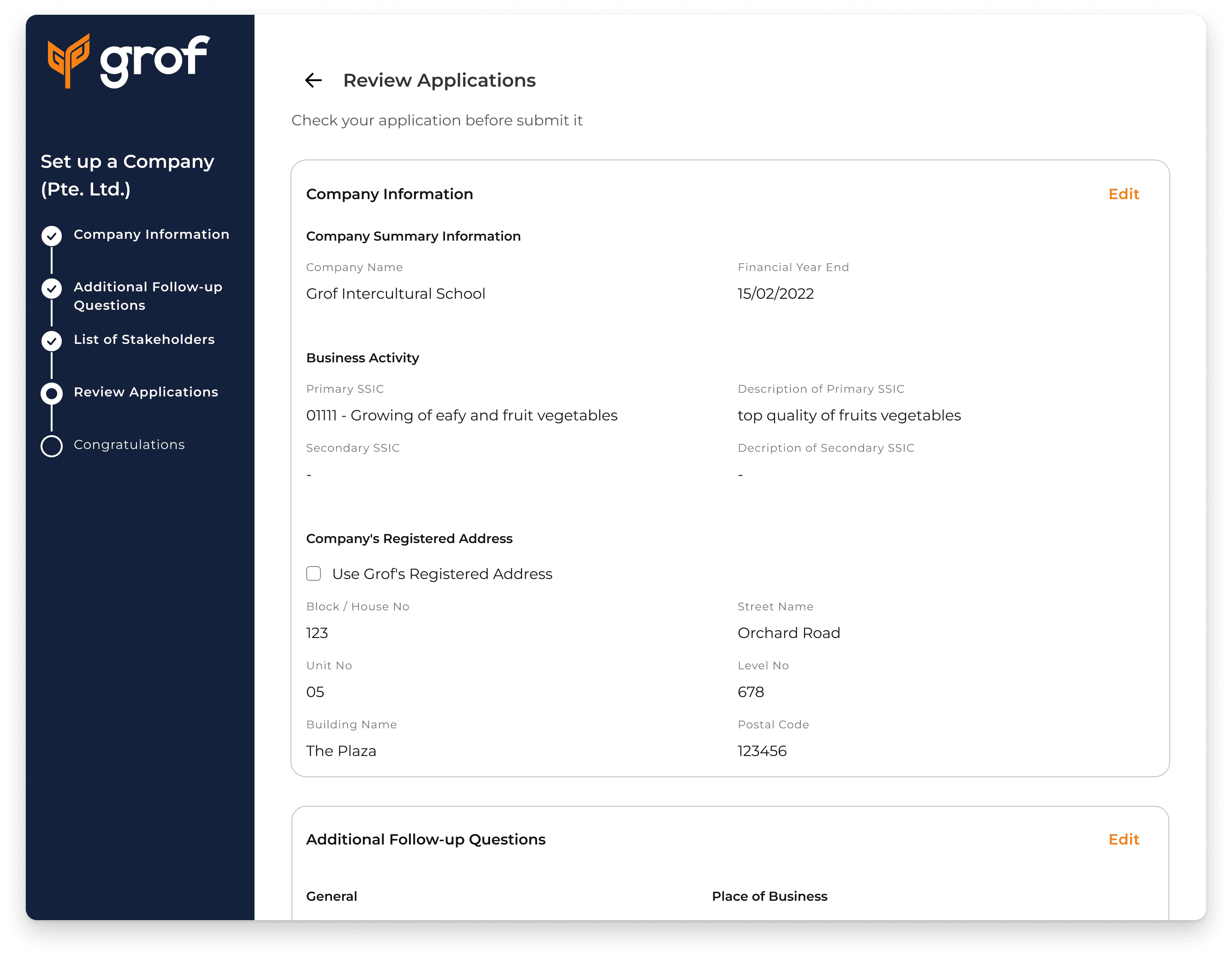Click the back arrow icon
Image resolution: width=1232 pixels, height=957 pixels.
click(x=313, y=80)
